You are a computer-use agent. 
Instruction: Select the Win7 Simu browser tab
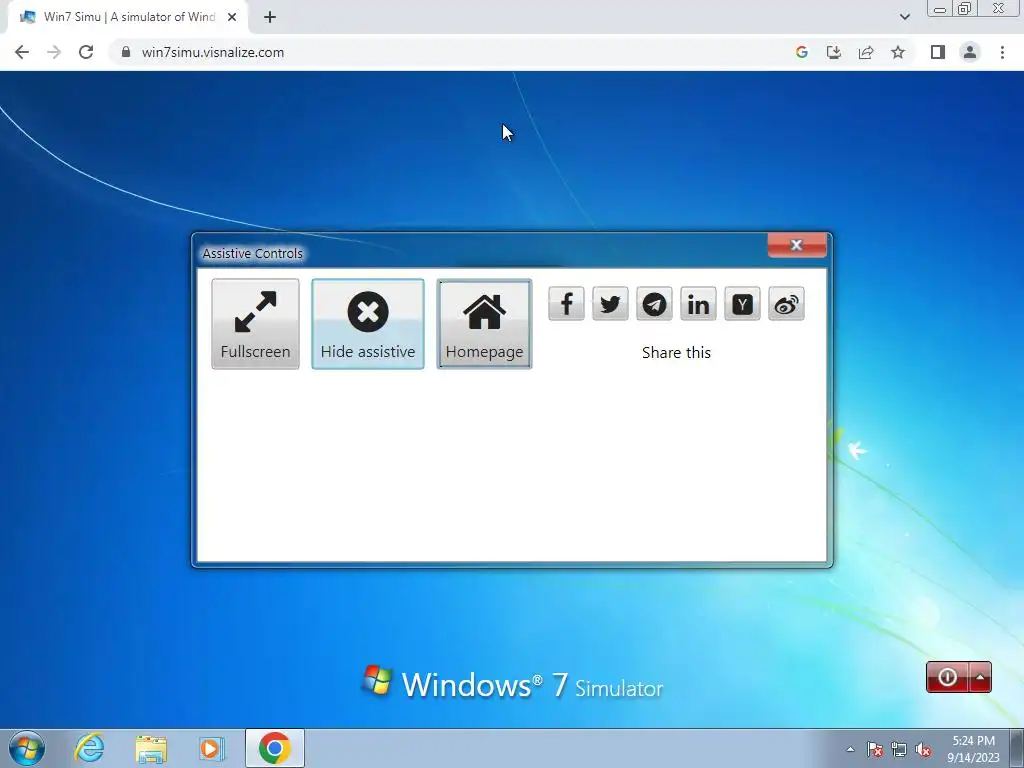[x=127, y=17]
